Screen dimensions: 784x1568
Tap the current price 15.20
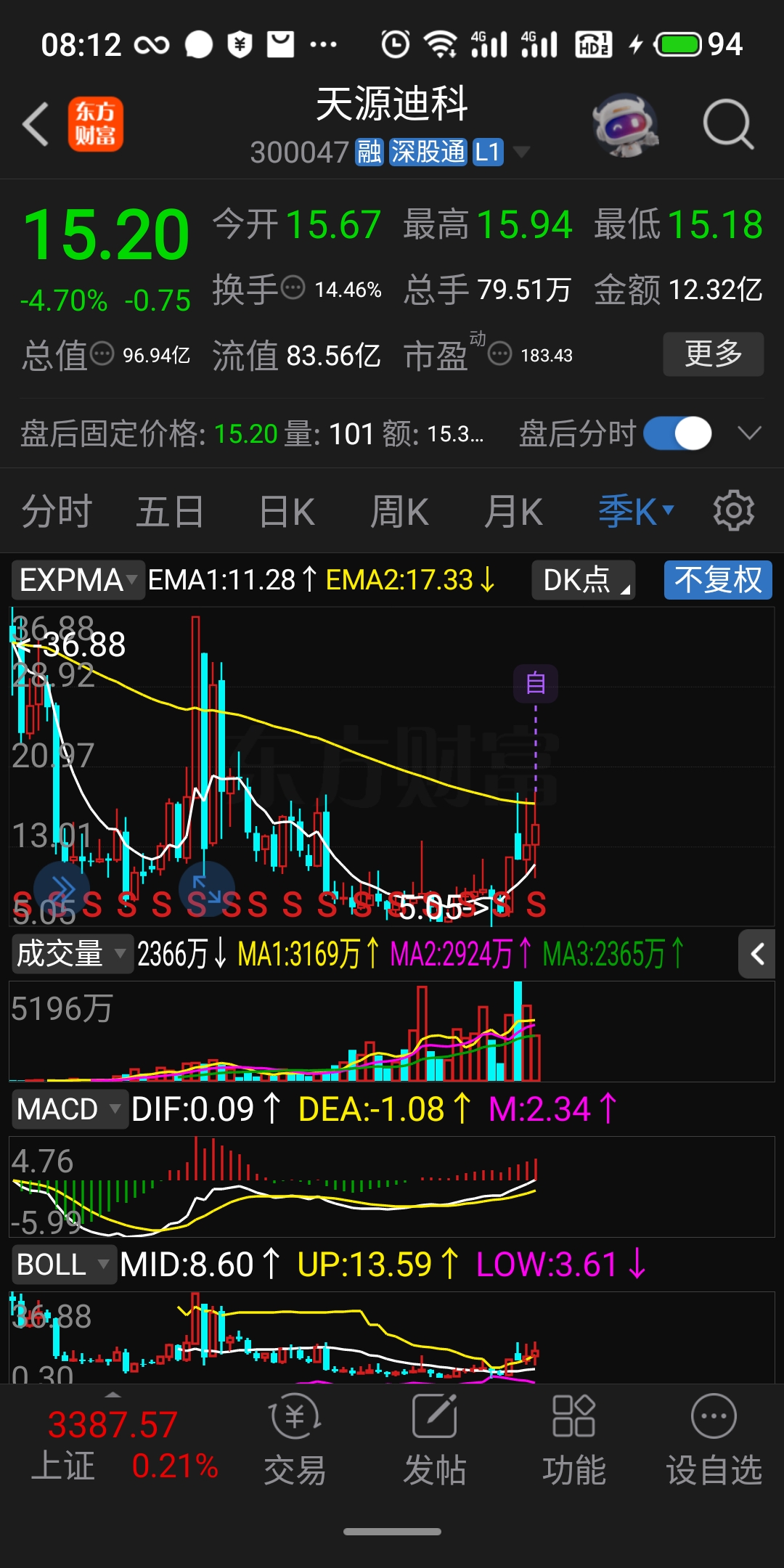click(x=107, y=234)
